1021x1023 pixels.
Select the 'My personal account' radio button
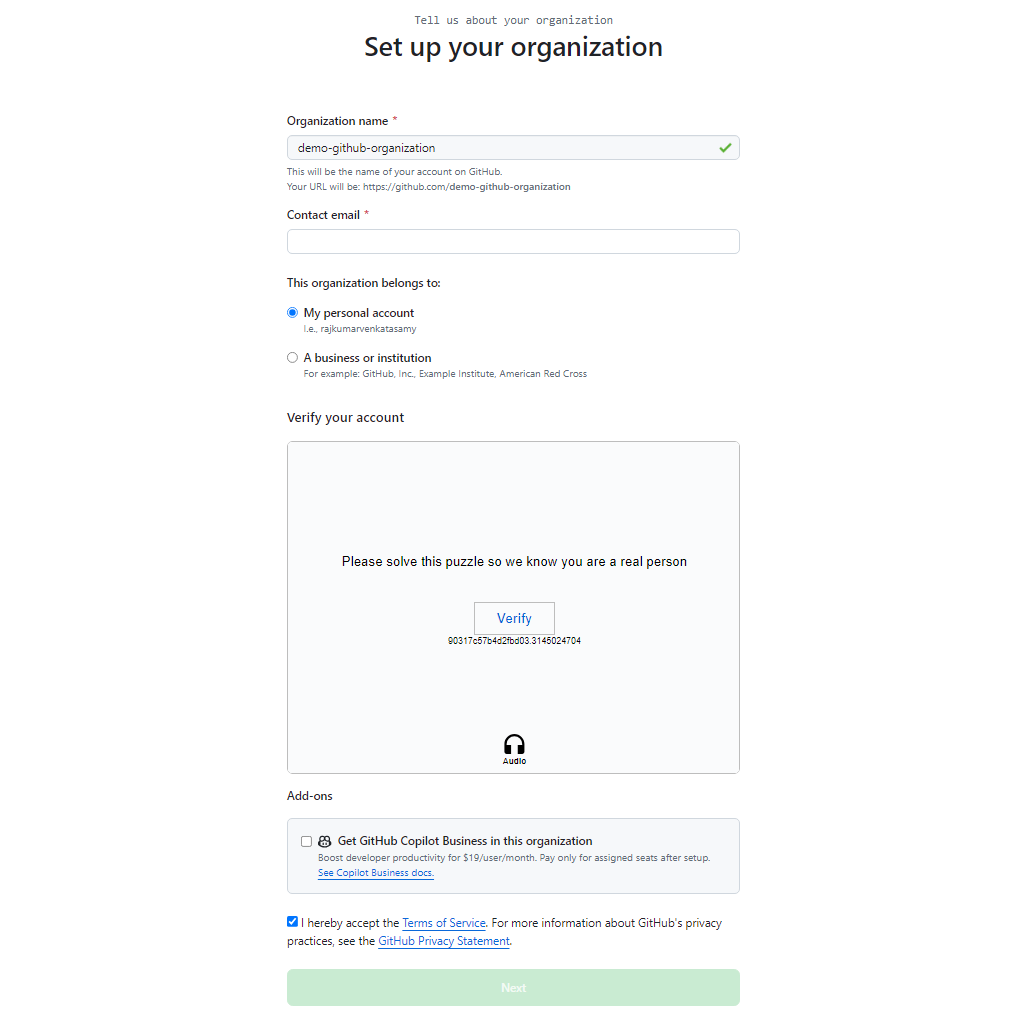tap(292, 312)
